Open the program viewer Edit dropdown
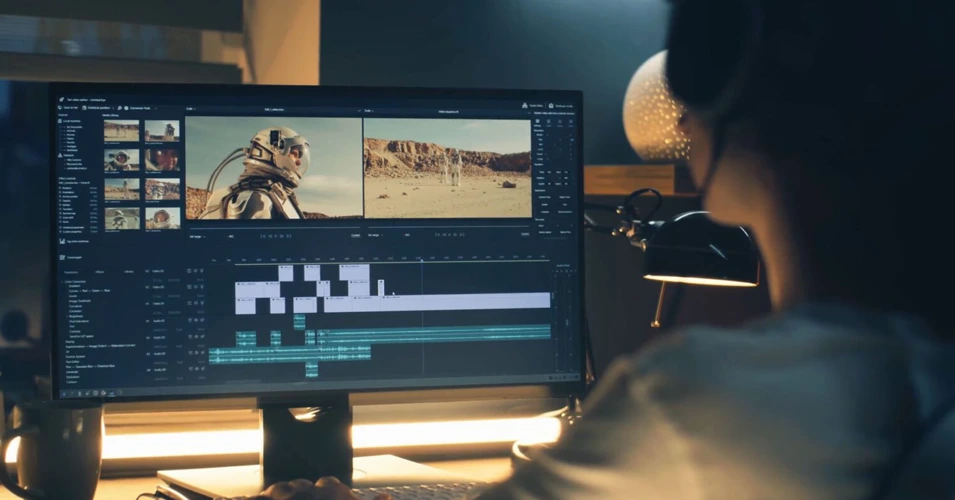955x500 pixels. 368,111
